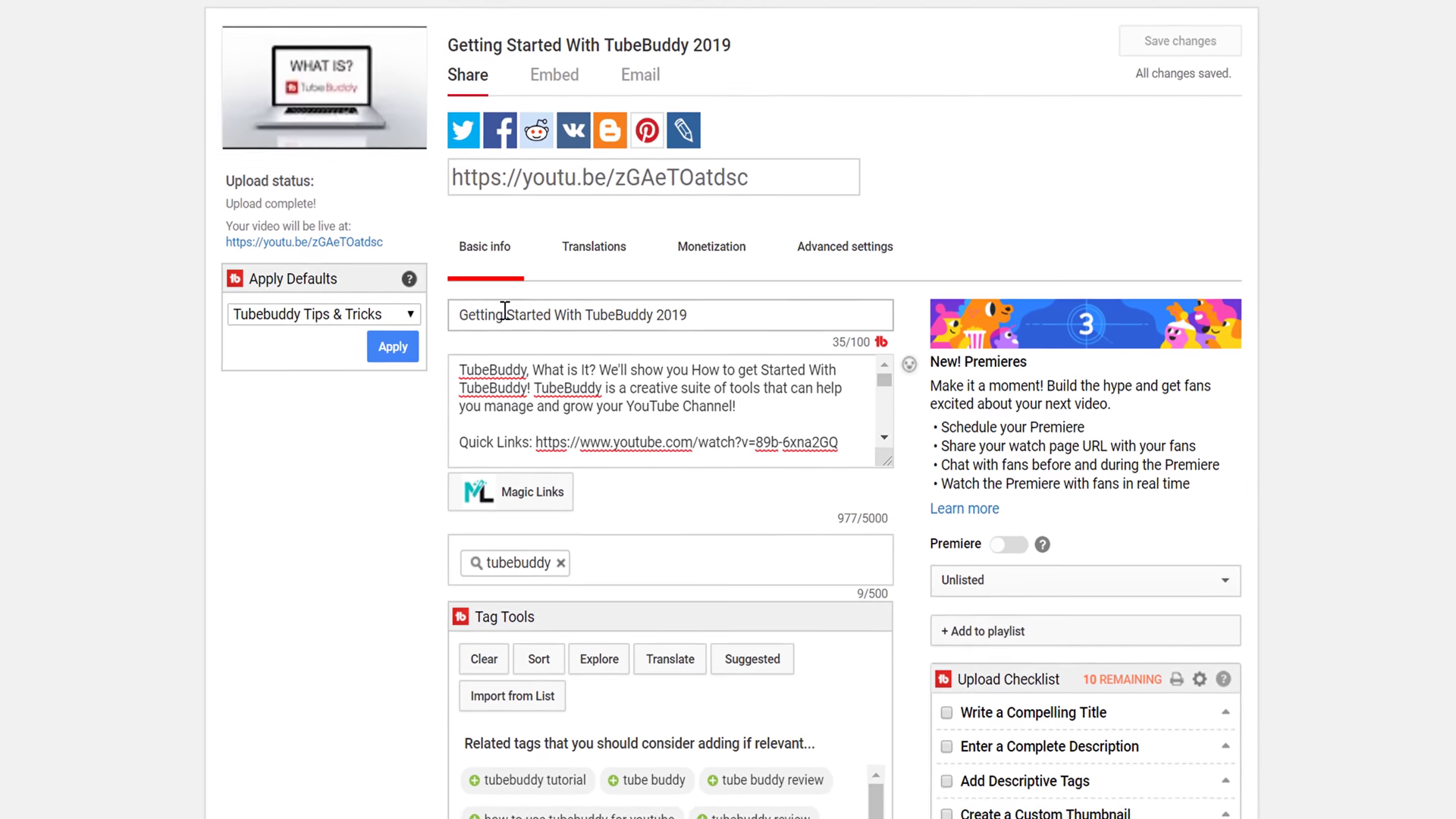Click TubeBuddy icon beside title character count
Image resolution: width=1456 pixels, height=819 pixels.
[881, 342]
